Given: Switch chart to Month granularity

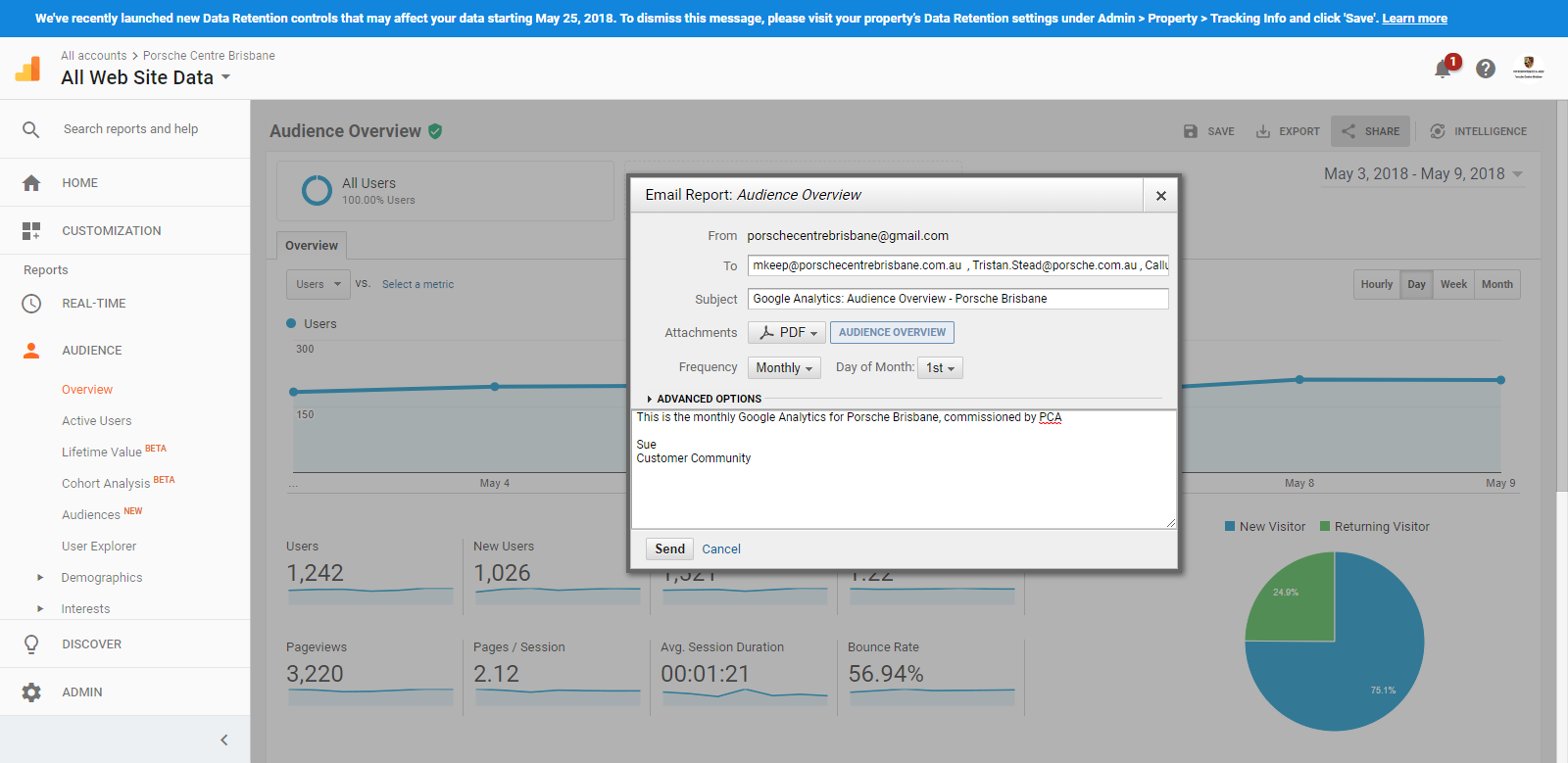Looking at the screenshot, I should [1497, 285].
